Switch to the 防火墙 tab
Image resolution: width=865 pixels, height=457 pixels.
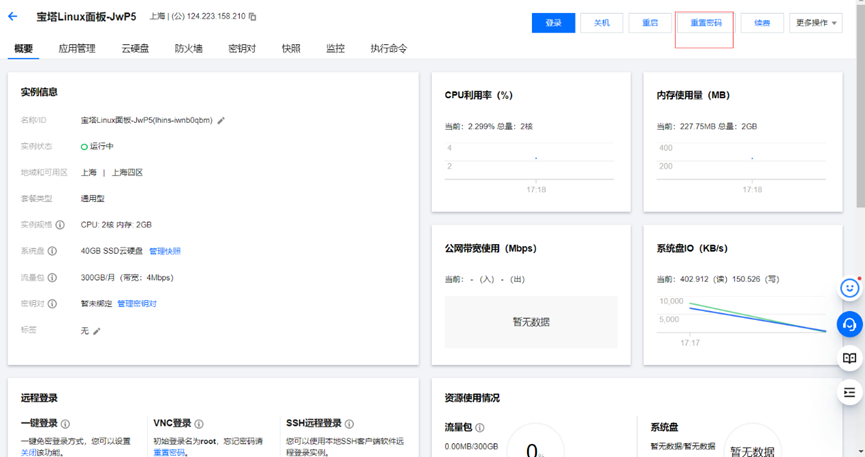click(189, 49)
